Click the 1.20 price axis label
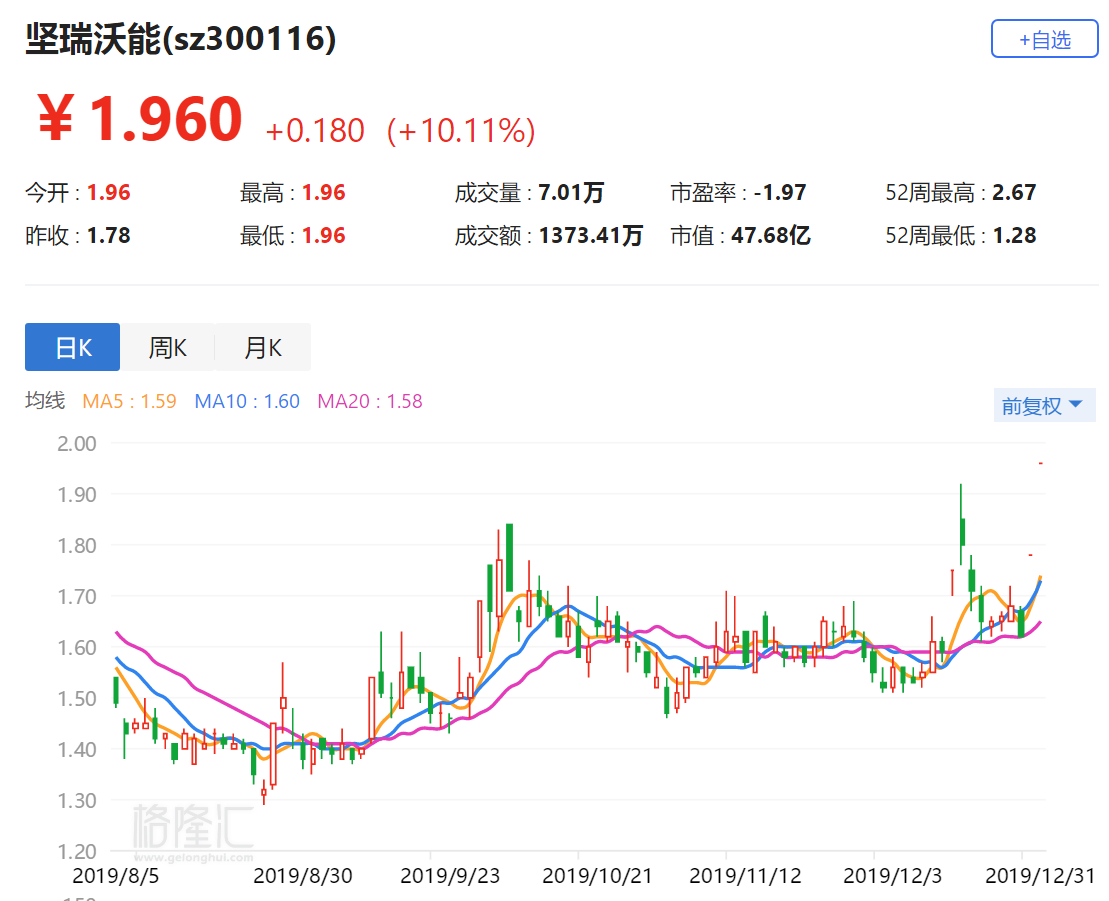Image resolution: width=1109 pixels, height=901 pixels. tap(76, 851)
